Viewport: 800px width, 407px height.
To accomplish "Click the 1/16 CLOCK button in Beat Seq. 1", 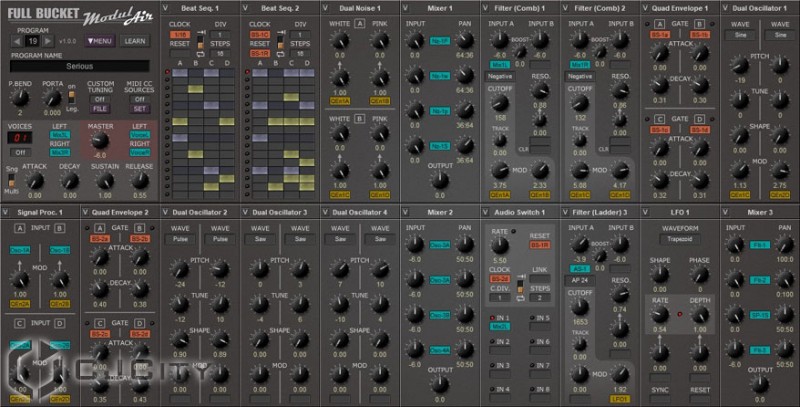I will point(180,35).
